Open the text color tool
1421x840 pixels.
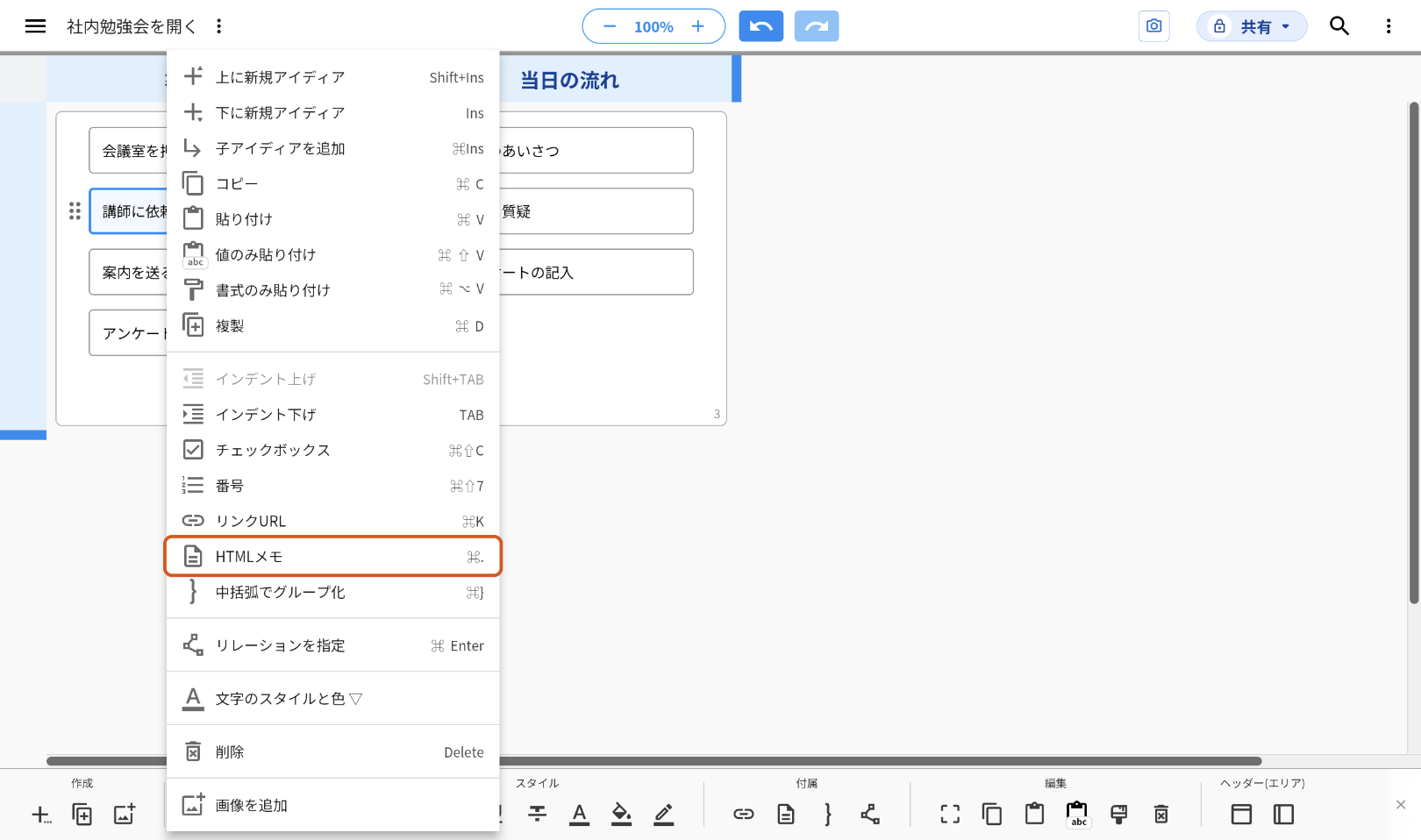click(x=580, y=815)
